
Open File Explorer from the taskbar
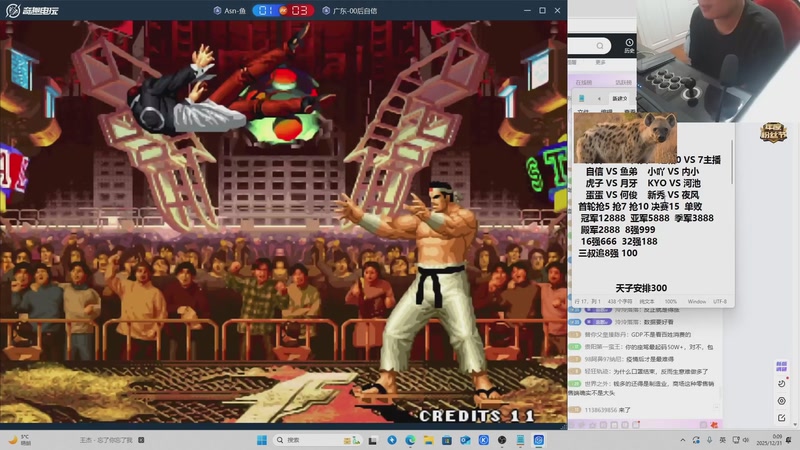pyautogui.click(x=429, y=440)
